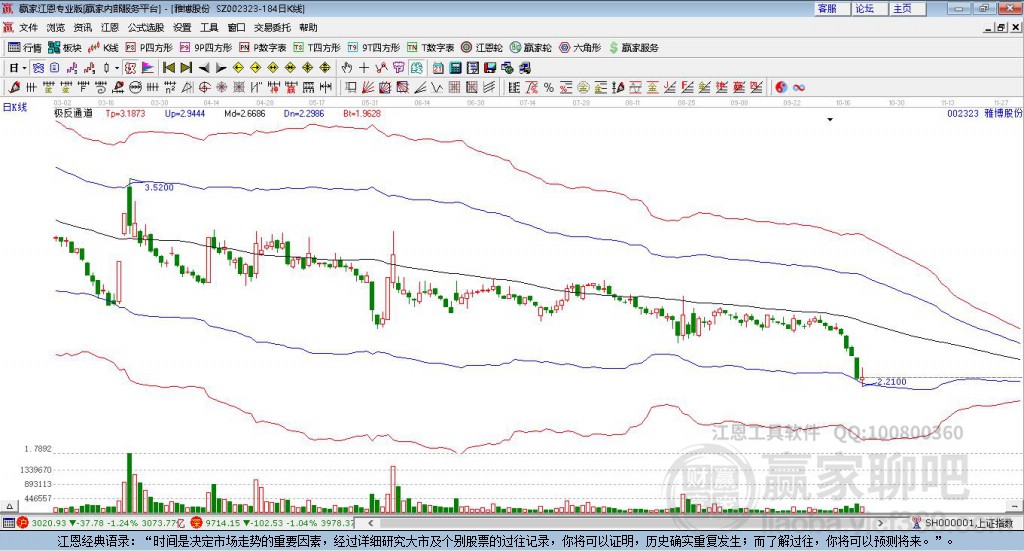Open the 9T四方形 tool

(x=374, y=48)
